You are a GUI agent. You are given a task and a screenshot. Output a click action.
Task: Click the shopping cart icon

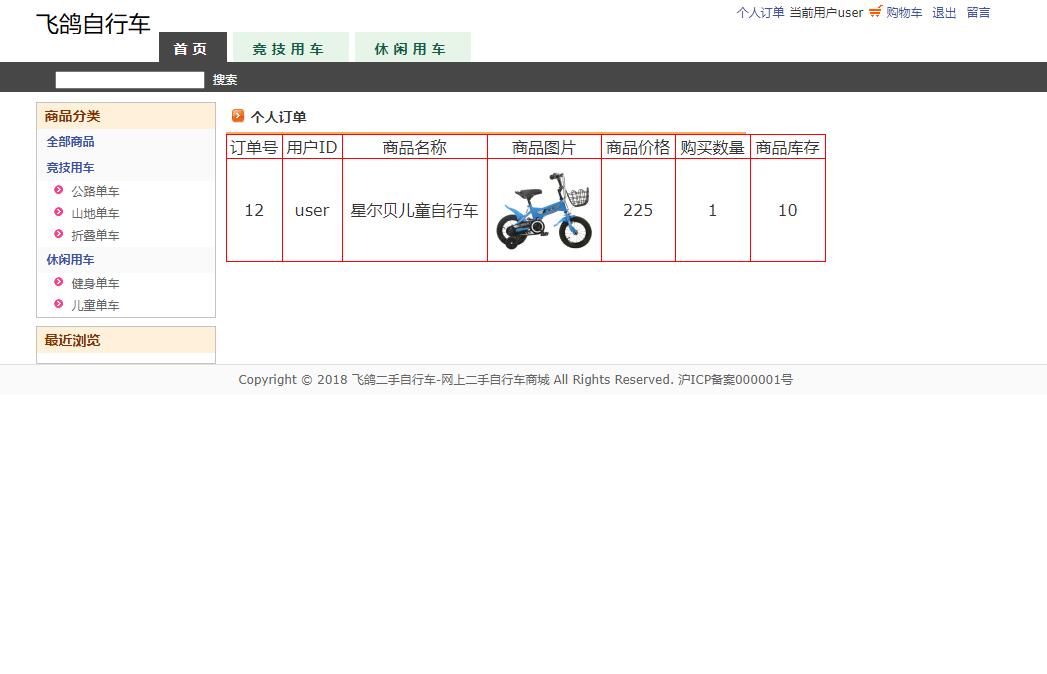[x=875, y=12]
